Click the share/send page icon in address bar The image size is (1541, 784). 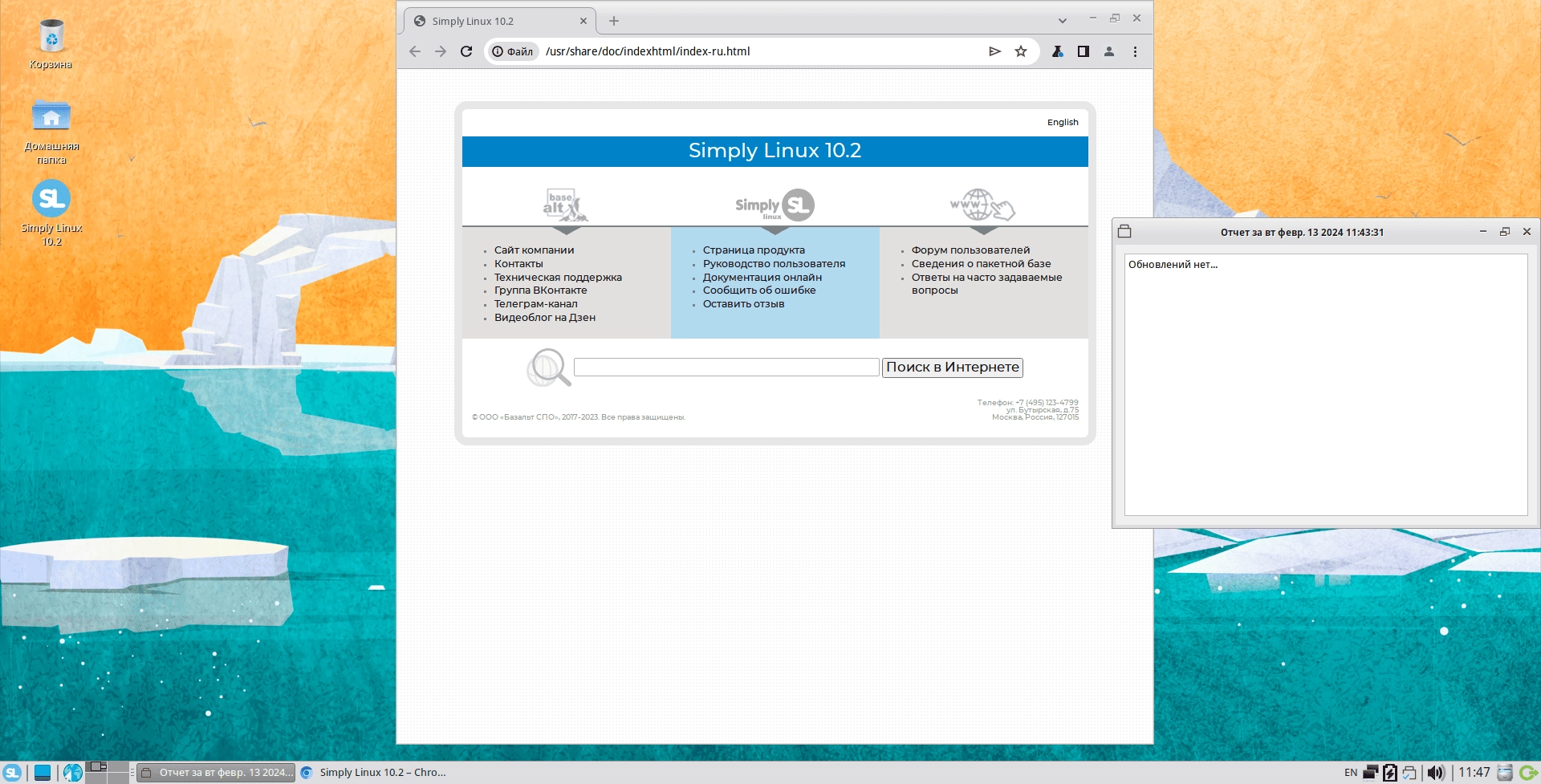[995, 51]
